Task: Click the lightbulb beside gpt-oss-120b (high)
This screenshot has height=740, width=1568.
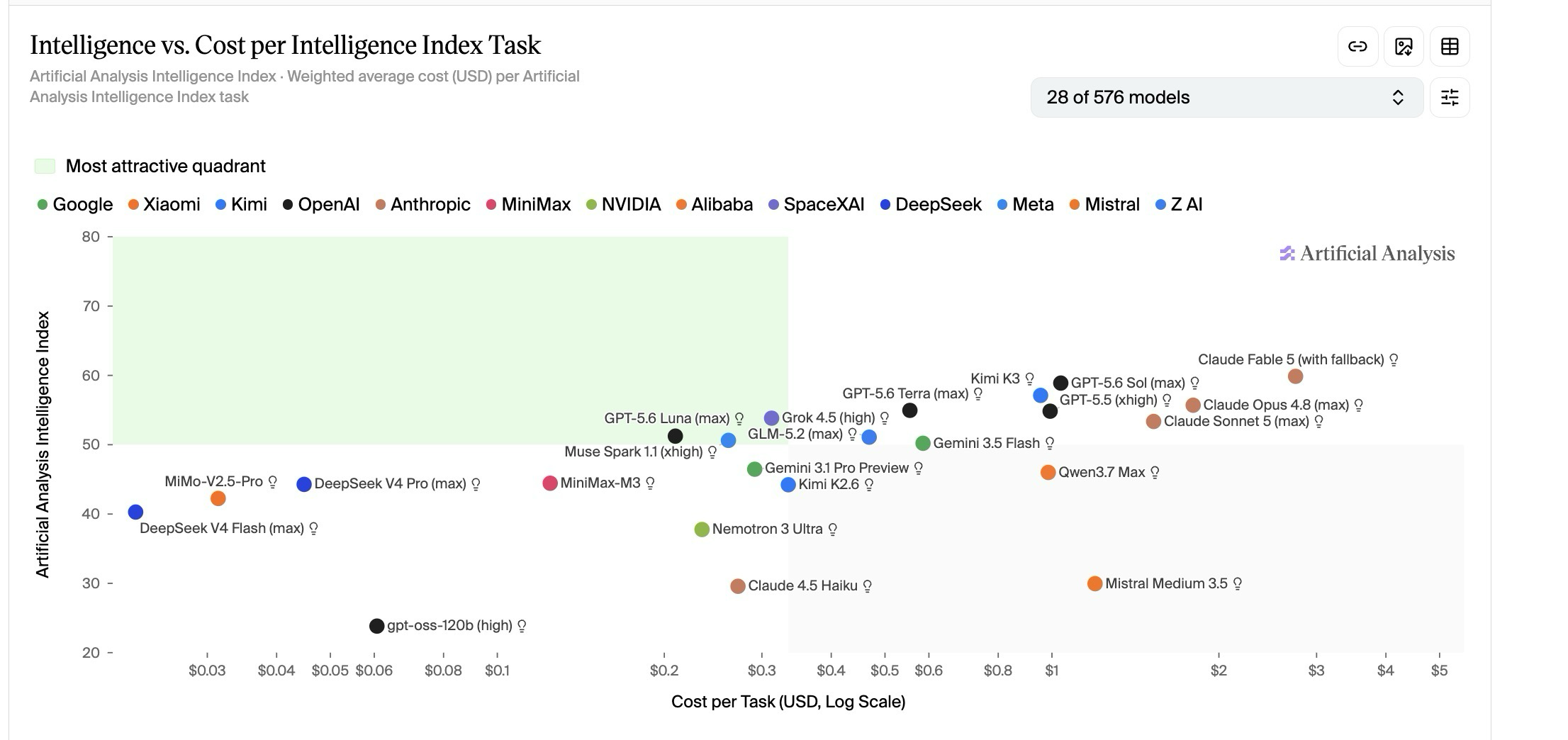Action: (x=522, y=626)
